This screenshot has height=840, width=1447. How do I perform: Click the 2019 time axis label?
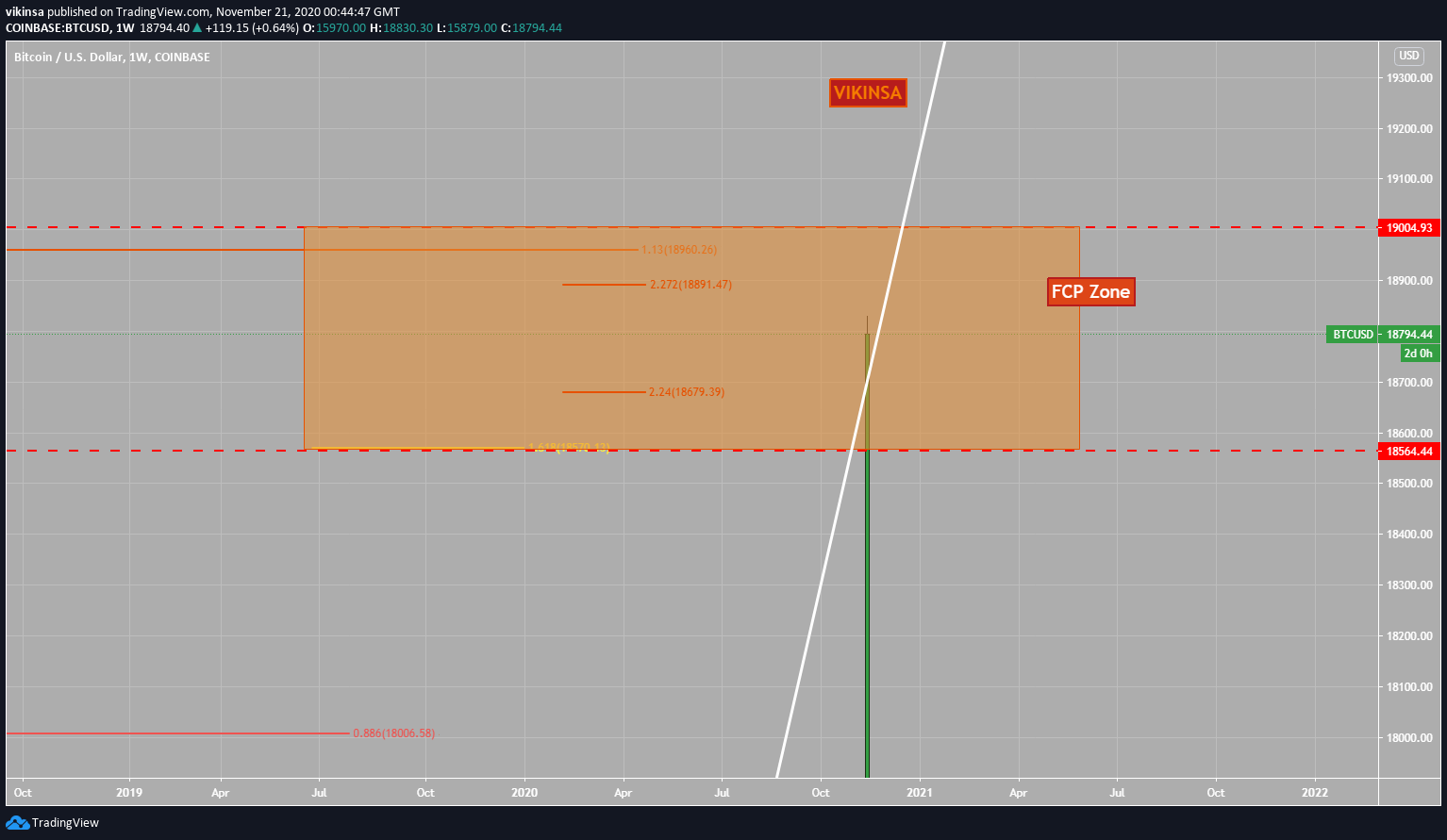[x=129, y=792]
